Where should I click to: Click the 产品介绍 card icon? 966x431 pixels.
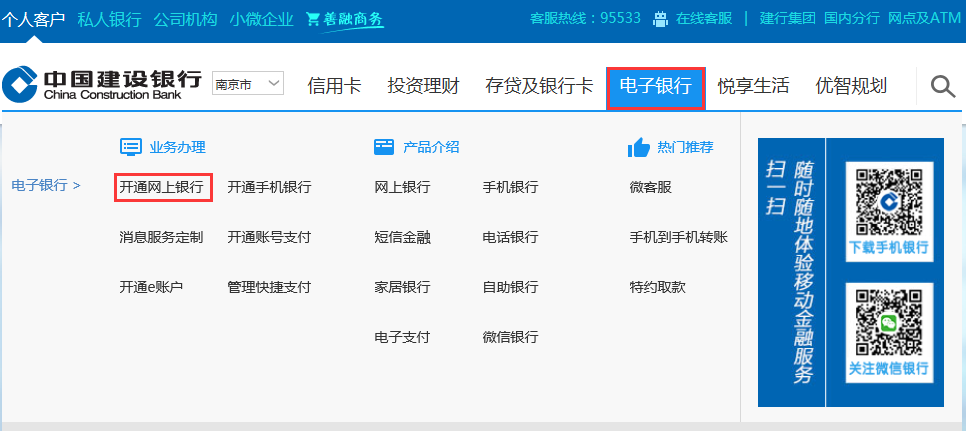coord(384,147)
